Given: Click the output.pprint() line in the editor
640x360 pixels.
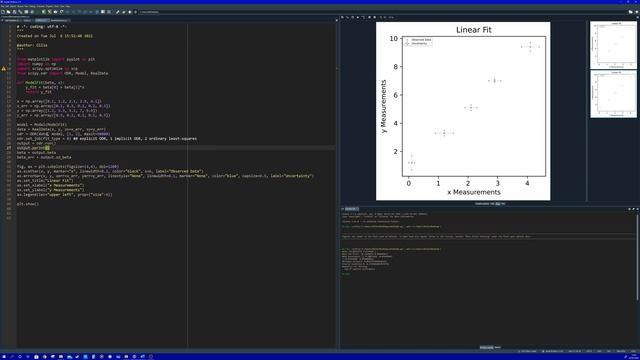Looking at the screenshot, I should (x=33, y=148).
